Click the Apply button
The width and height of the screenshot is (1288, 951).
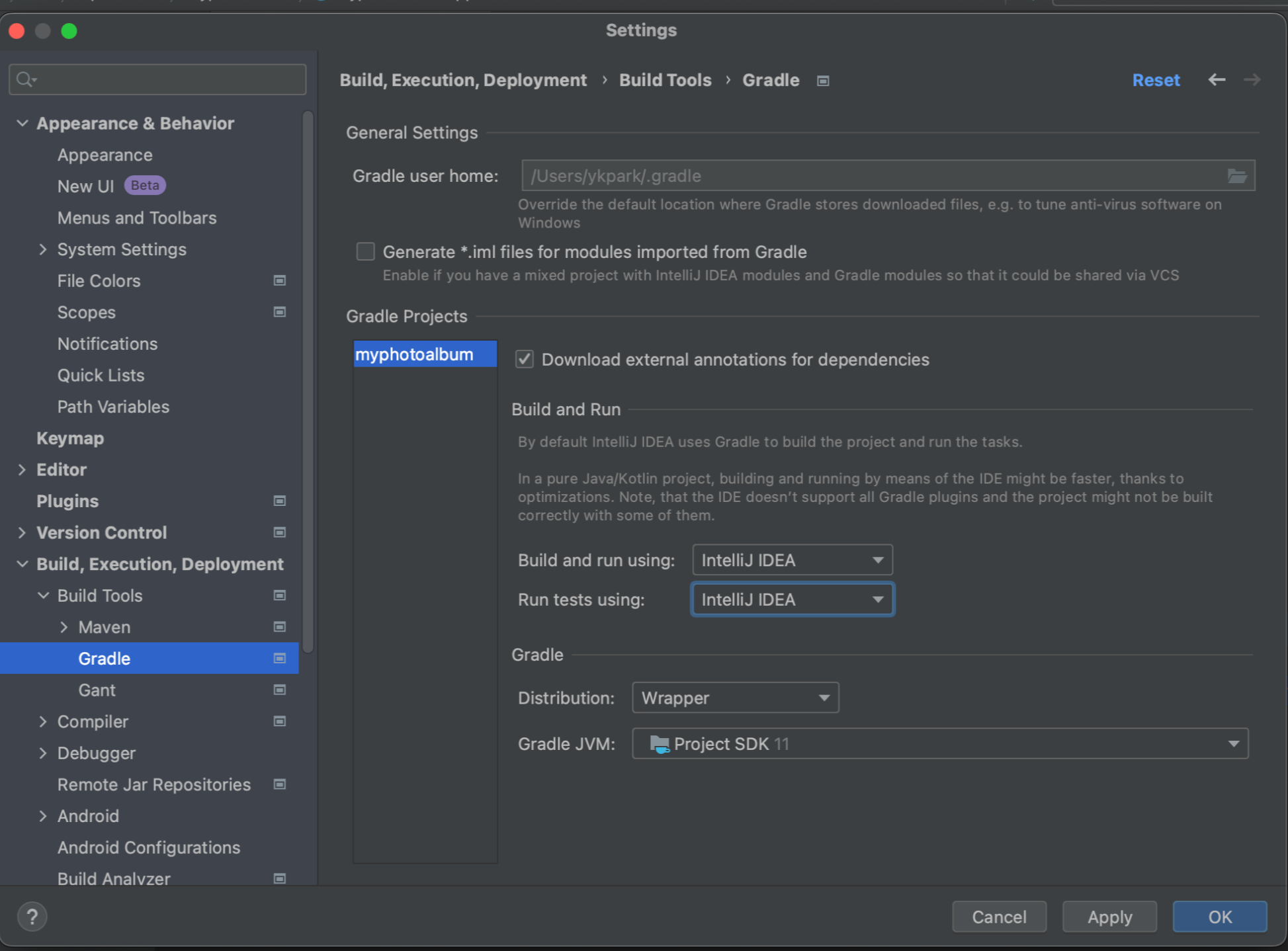pyautogui.click(x=1109, y=917)
